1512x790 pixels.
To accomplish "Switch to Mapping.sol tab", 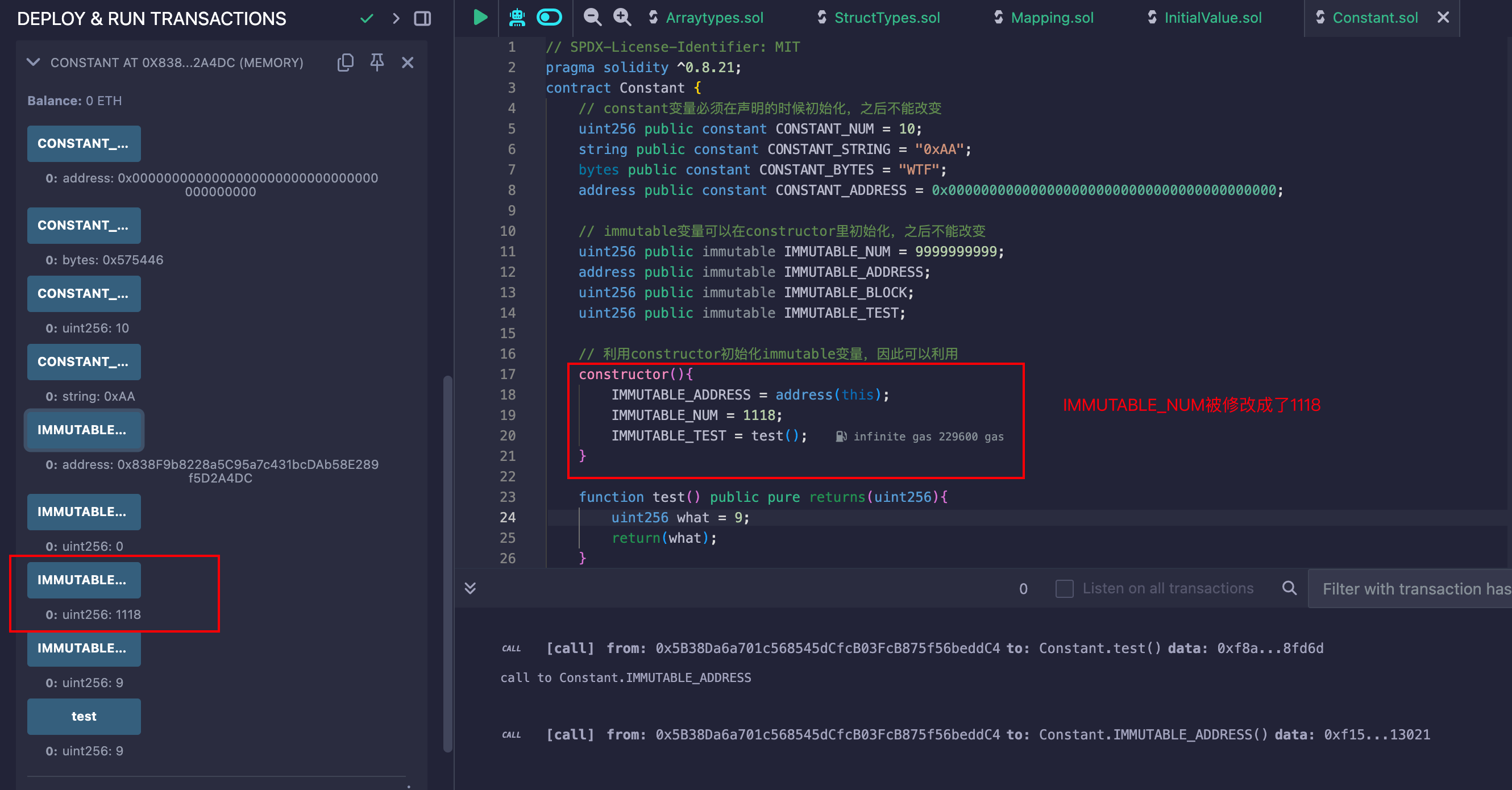I will 1052,18.
